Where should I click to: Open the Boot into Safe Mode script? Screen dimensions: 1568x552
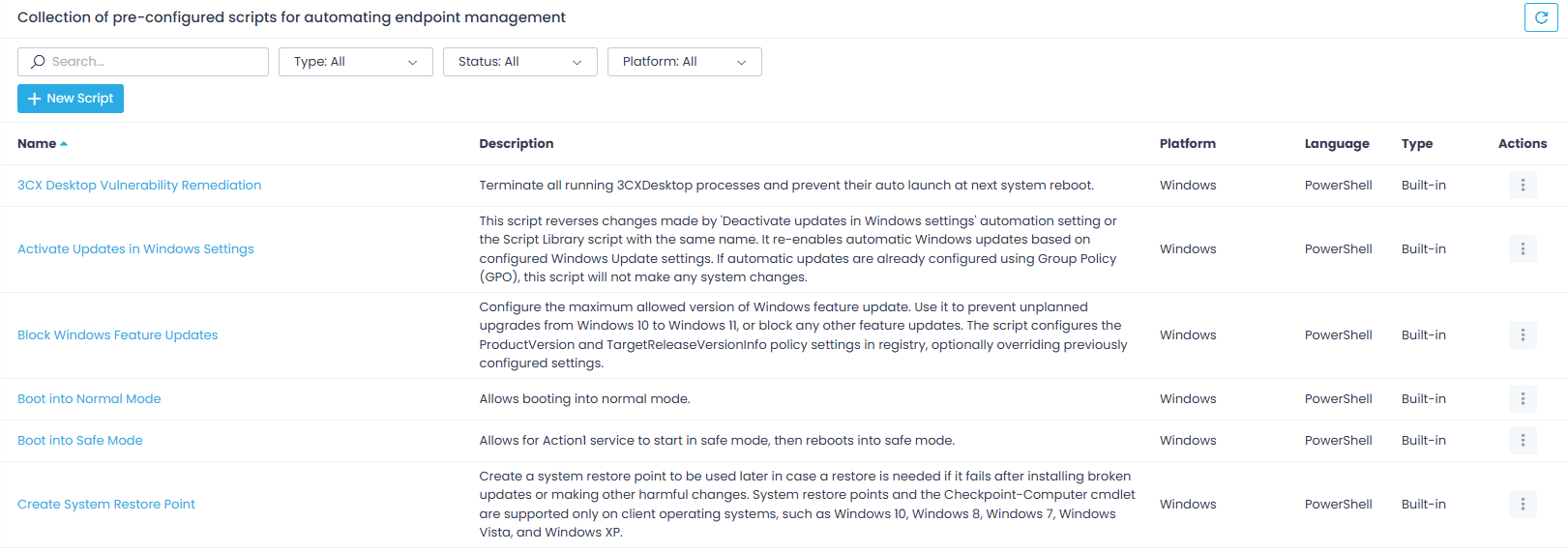(x=80, y=441)
